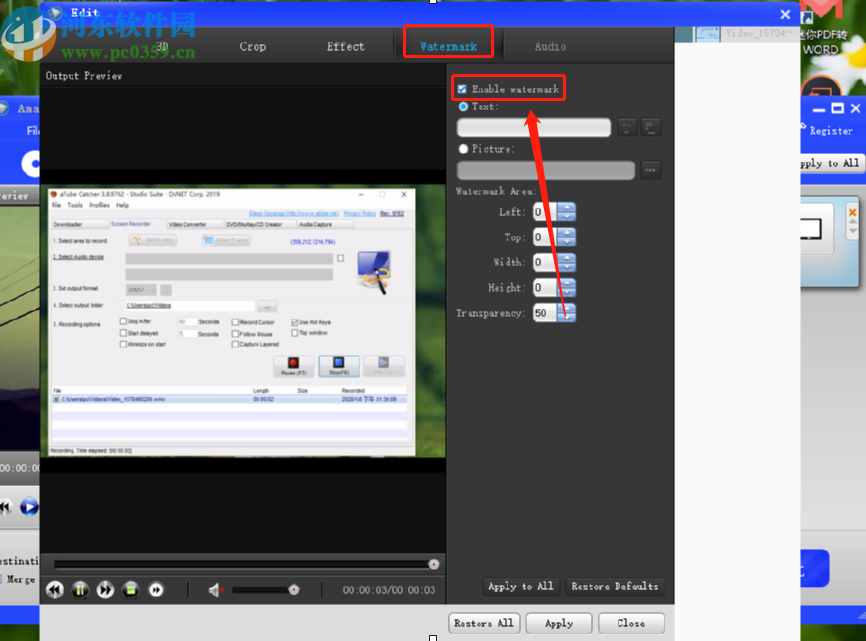Viewport: 866px width, 641px height.
Task: Switch to the Effect tab
Action: (345, 46)
